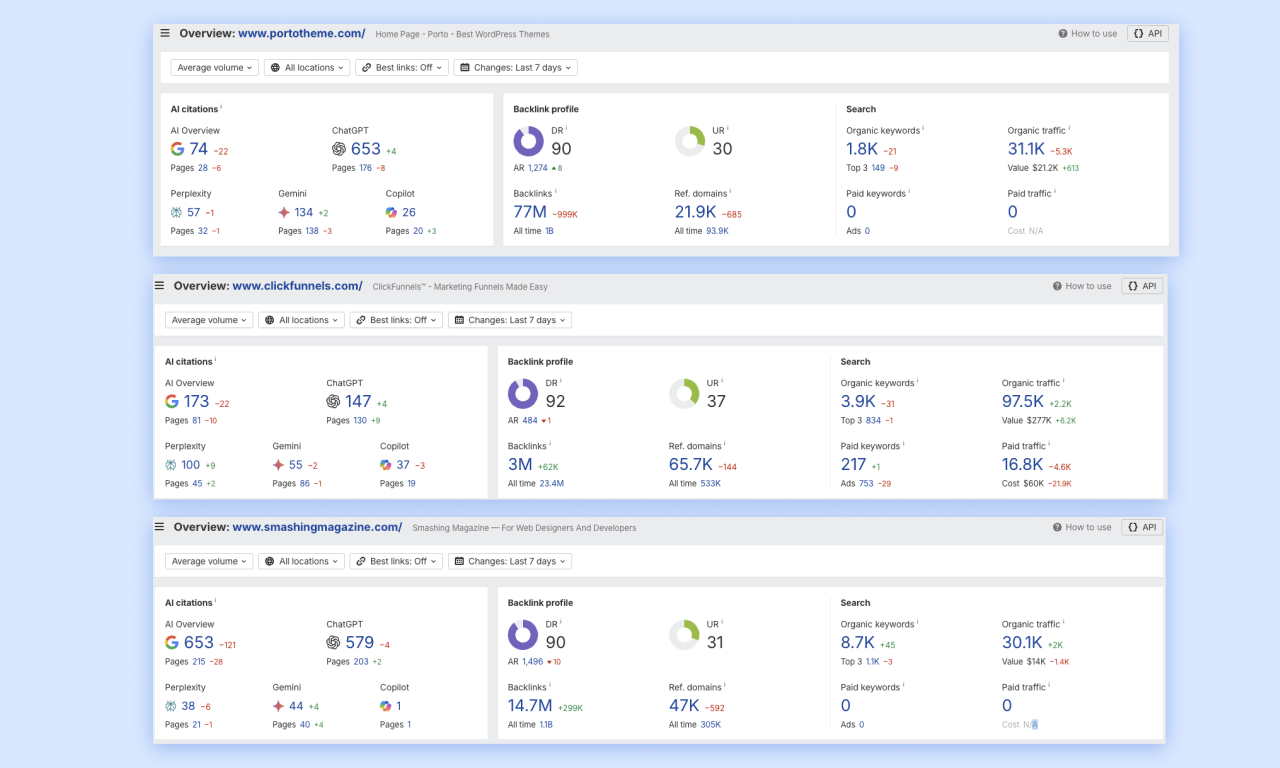This screenshot has width=1280, height=768.
Task: Toggle Best links: Off filter for clickfunnels
Action: [x=396, y=320]
